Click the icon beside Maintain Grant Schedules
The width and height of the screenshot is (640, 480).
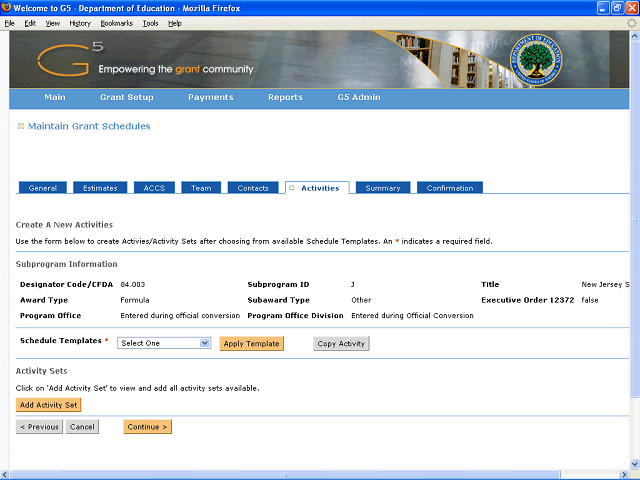[x=21, y=126]
